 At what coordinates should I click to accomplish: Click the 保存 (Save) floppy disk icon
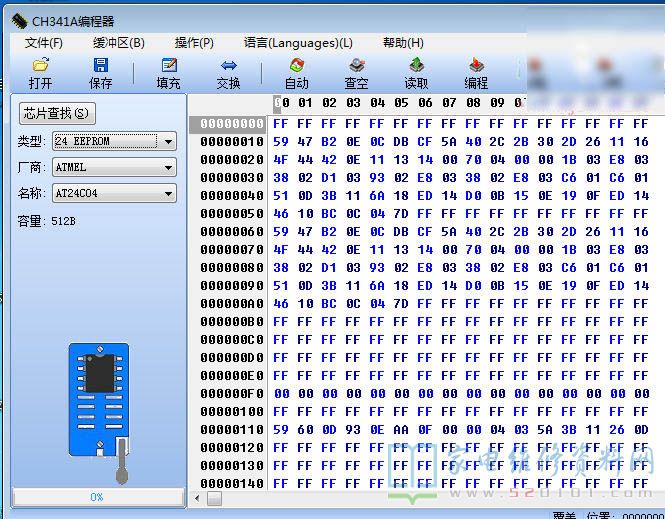(100, 66)
